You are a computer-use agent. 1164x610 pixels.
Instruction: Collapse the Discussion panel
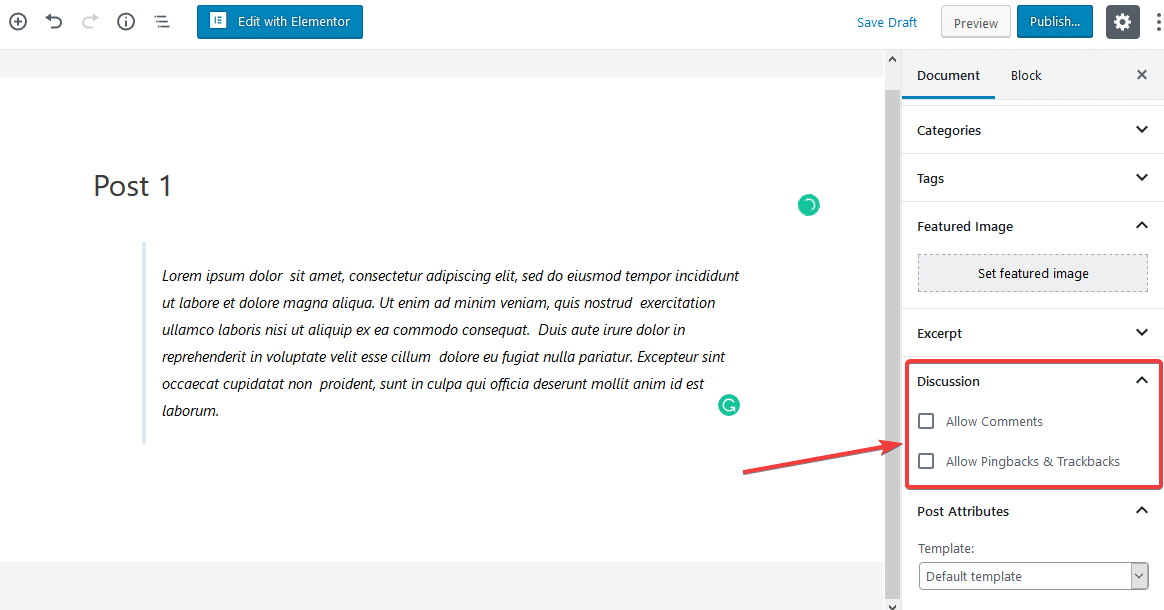[x=1033, y=381]
